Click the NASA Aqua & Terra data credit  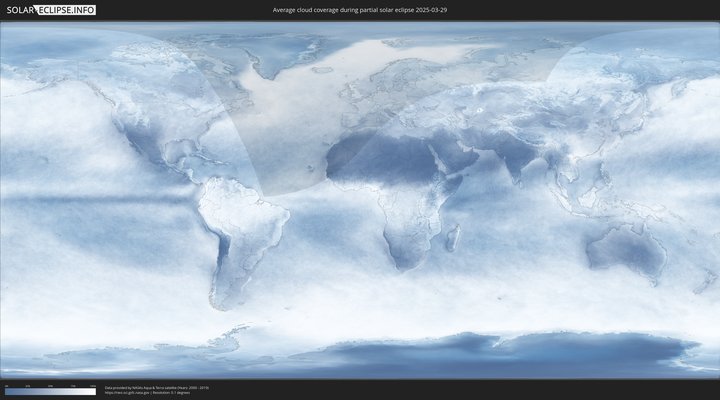click(x=156, y=386)
